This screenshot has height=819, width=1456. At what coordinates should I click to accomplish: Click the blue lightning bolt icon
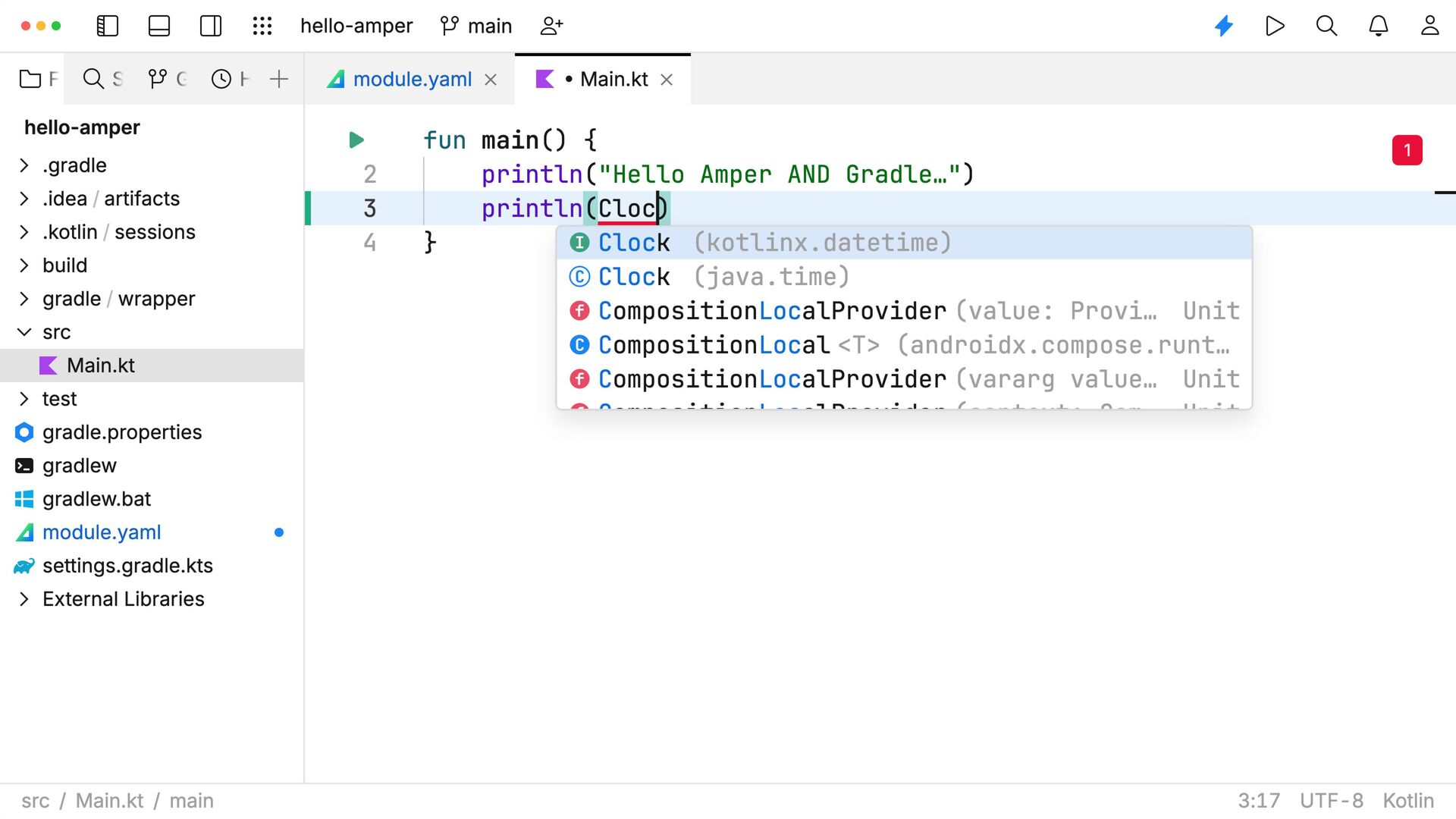point(1224,26)
